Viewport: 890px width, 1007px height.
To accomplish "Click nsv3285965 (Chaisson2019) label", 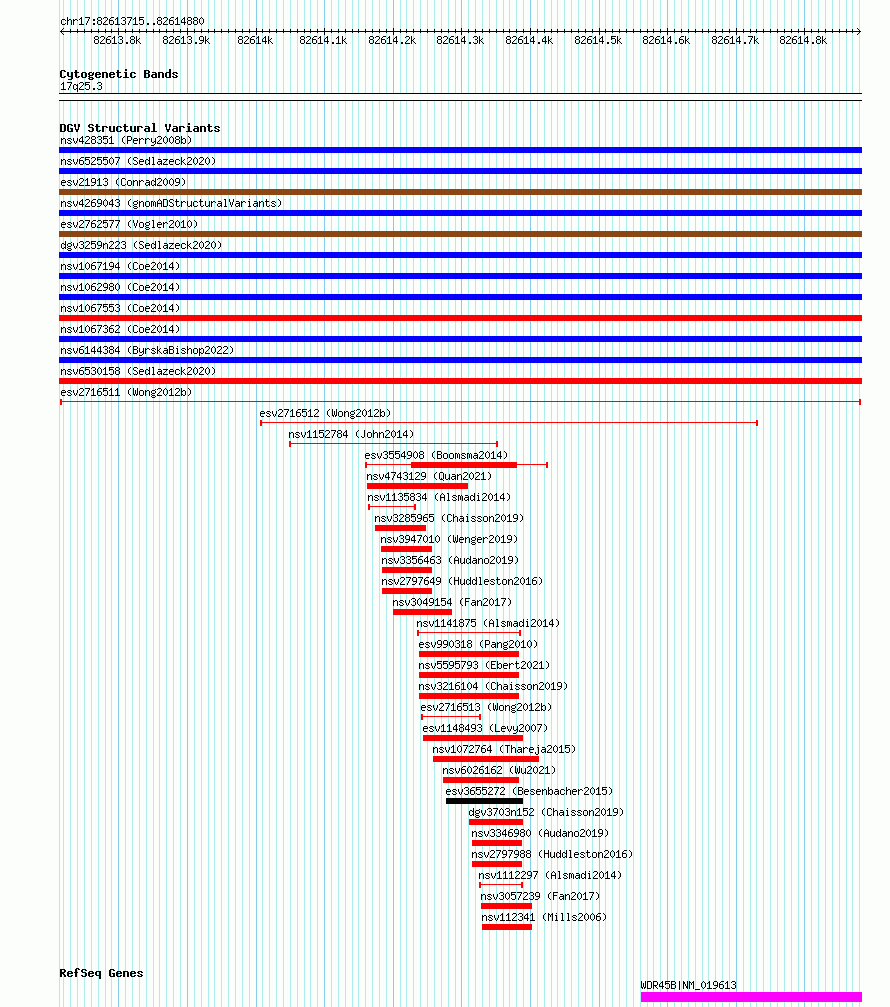I will coord(449,518).
